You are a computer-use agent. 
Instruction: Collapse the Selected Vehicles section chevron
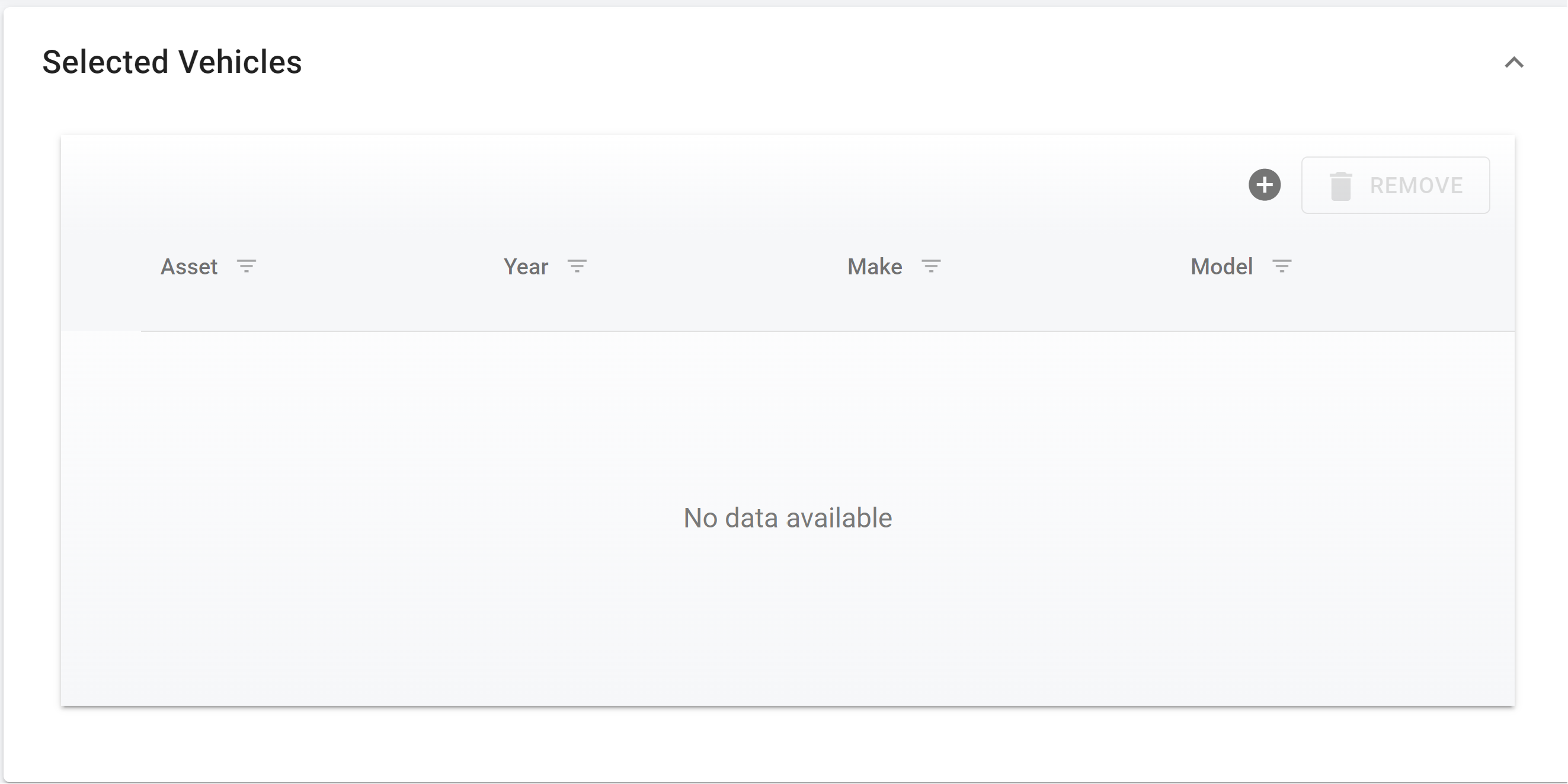point(1514,63)
